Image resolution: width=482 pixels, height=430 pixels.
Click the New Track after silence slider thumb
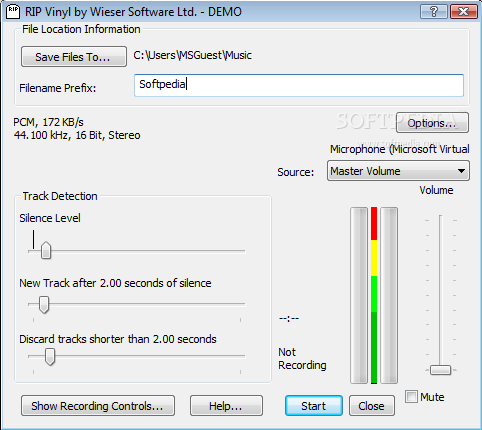(44, 305)
